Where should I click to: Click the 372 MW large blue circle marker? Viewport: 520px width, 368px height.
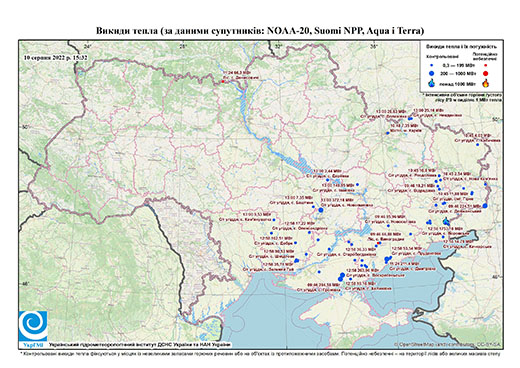(x=321, y=210)
